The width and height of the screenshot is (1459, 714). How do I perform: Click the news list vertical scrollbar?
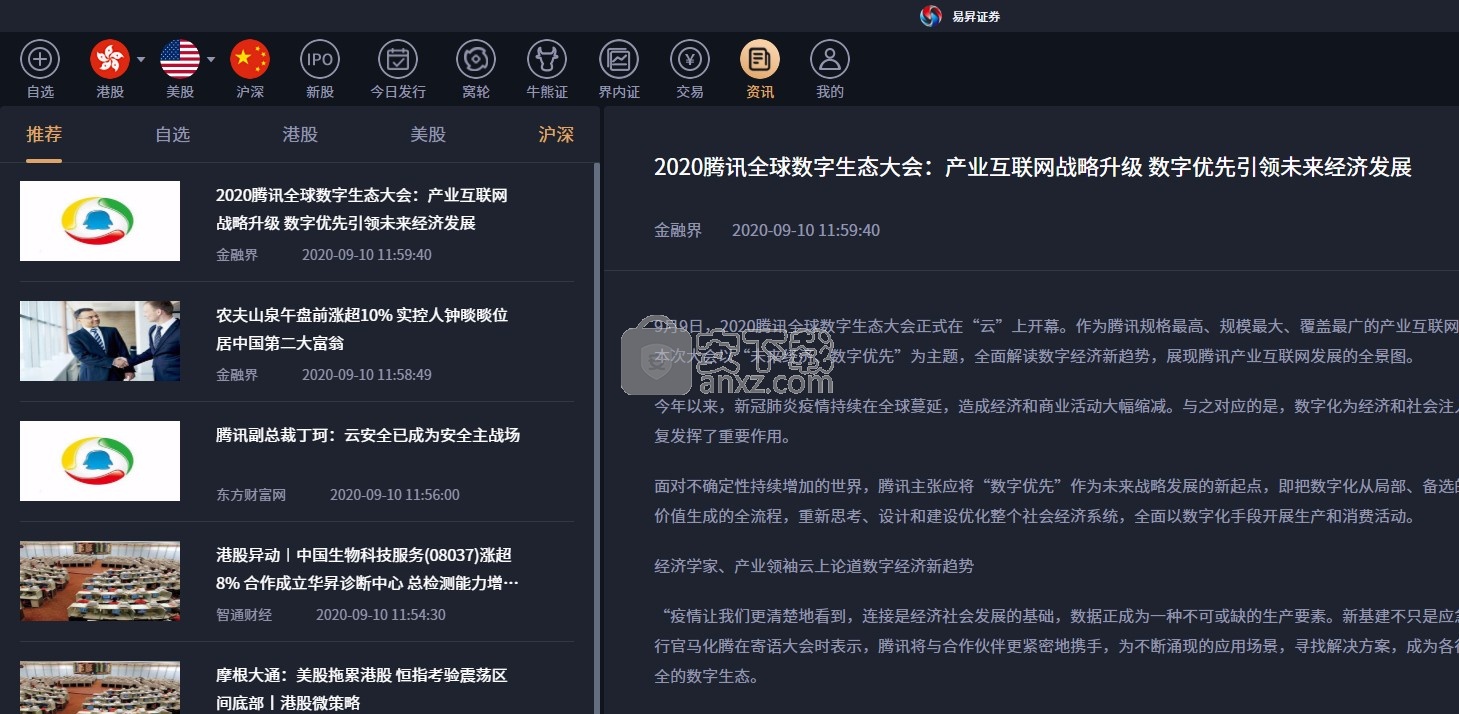point(597,438)
